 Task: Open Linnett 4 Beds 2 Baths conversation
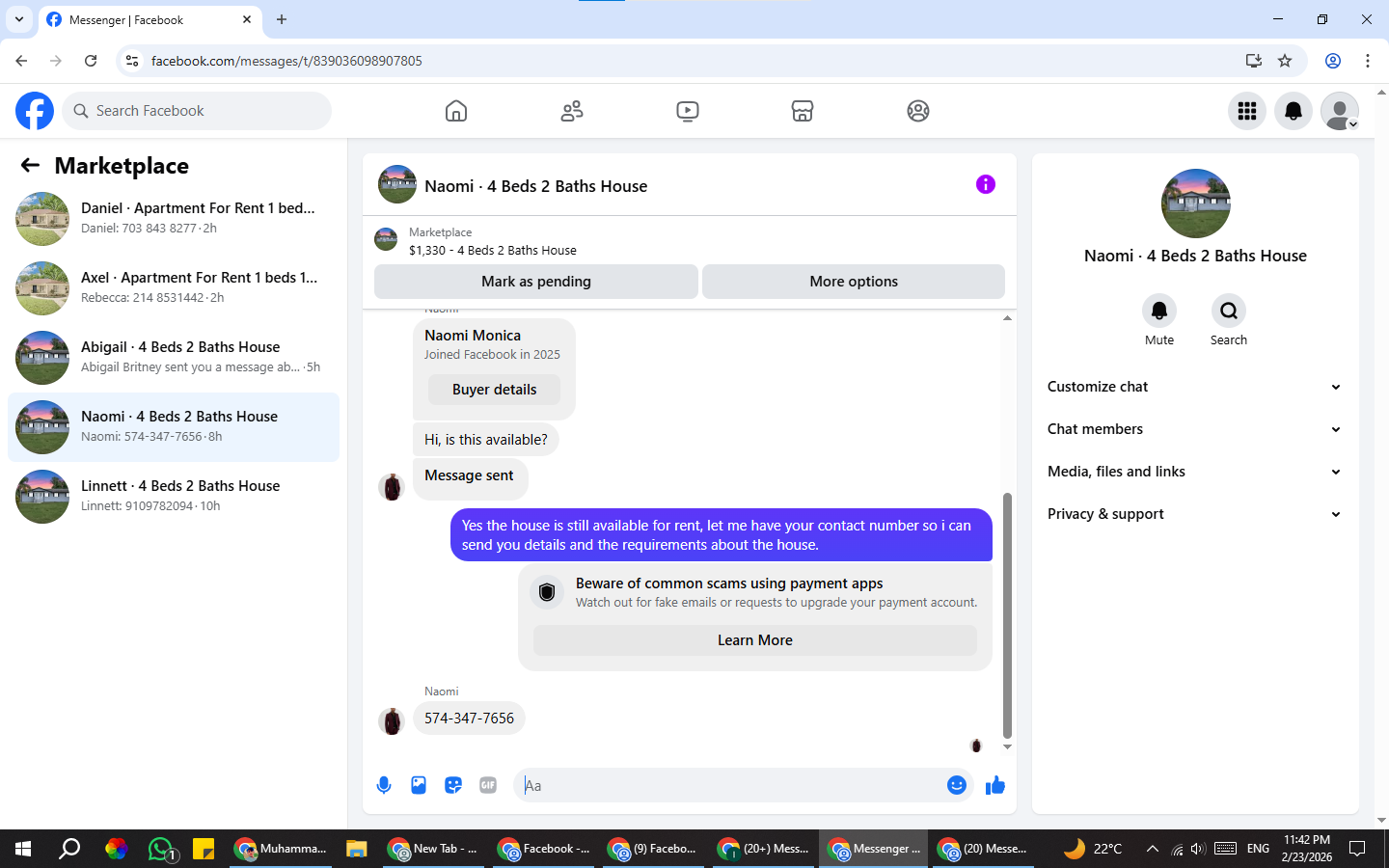(174, 497)
